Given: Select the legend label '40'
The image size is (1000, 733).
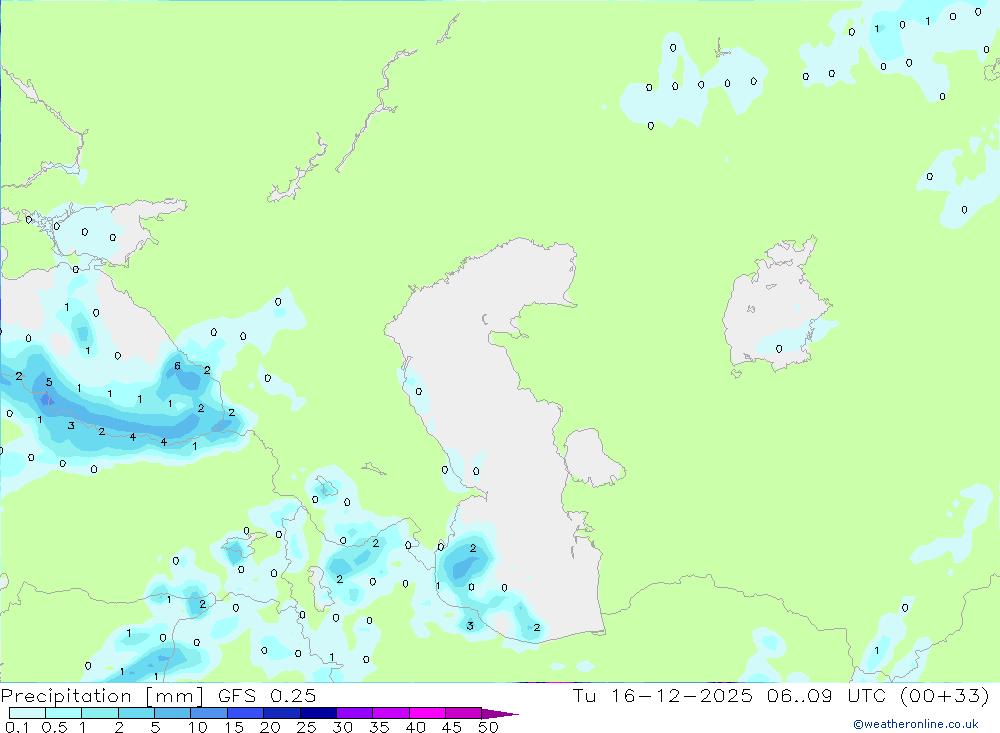Looking at the screenshot, I should pos(415,727).
